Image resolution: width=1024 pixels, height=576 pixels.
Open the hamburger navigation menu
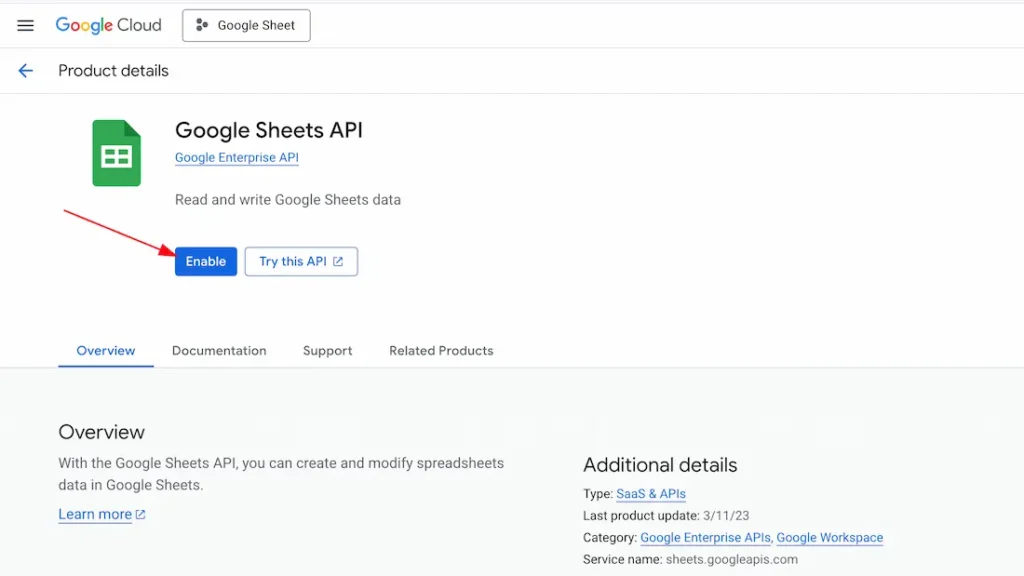click(x=26, y=26)
